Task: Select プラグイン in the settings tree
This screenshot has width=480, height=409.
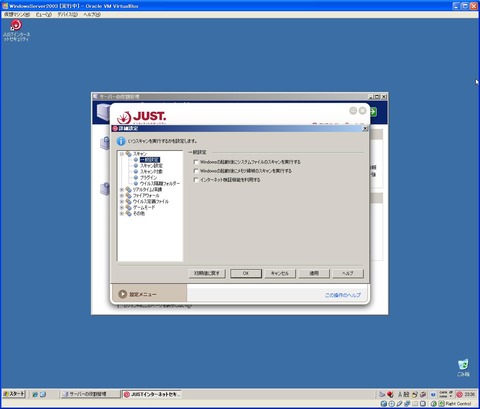Action: click(x=148, y=178)
